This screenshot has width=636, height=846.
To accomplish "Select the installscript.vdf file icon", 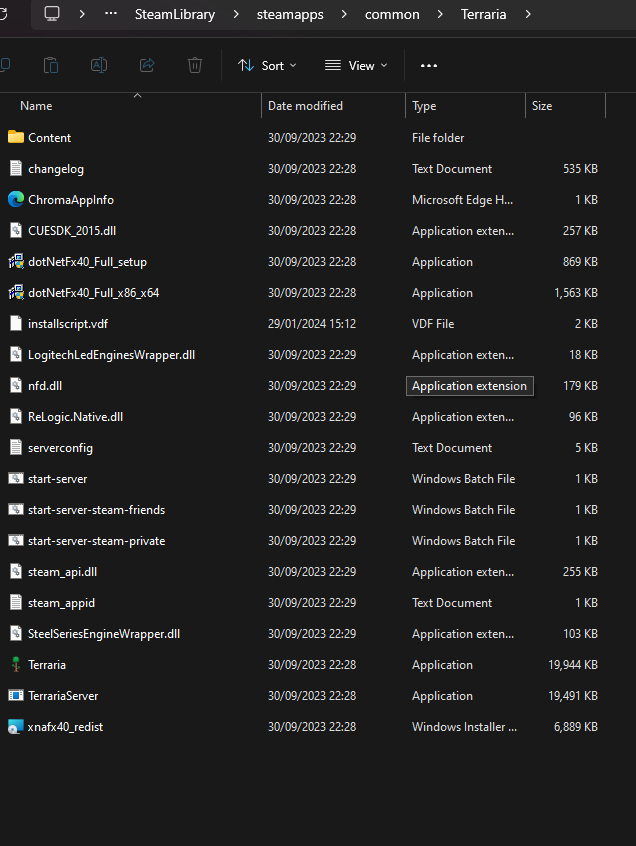I will pyautogui.click(x=16, y=323).
